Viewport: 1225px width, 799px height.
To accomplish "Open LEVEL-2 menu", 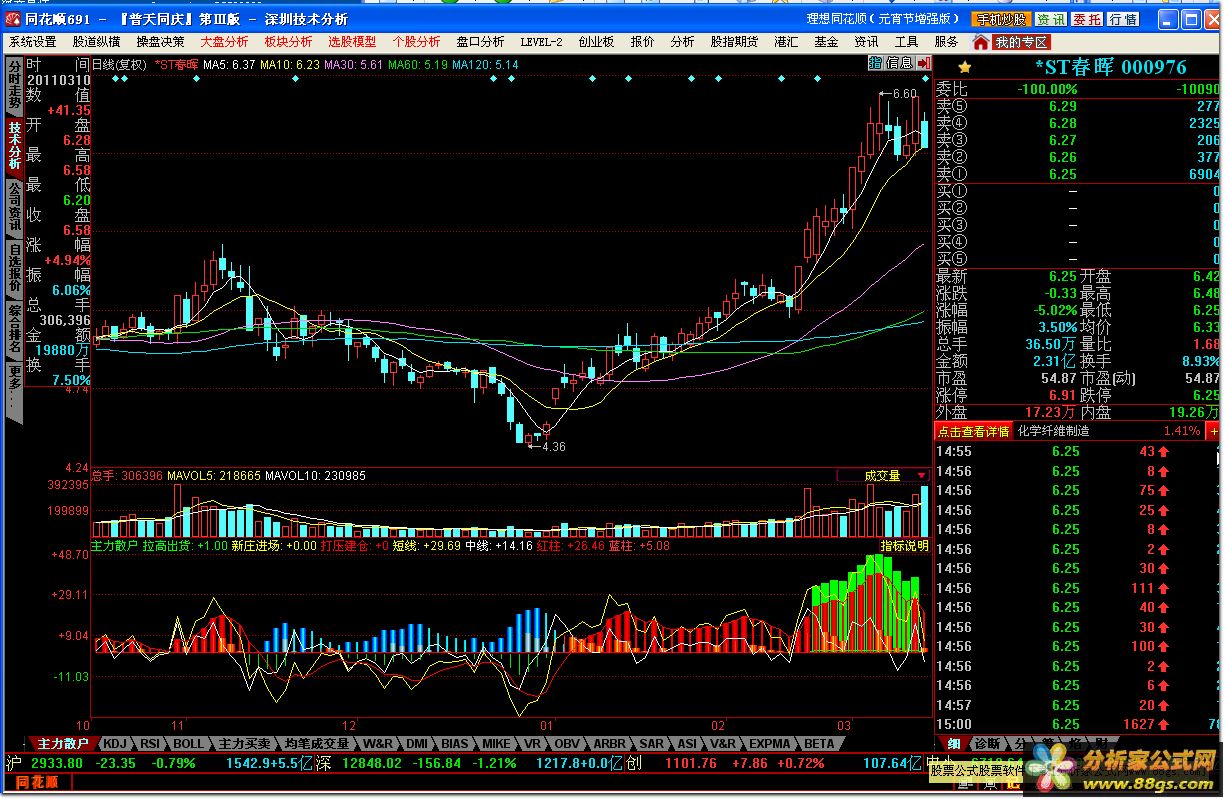I will coord(541,42).
